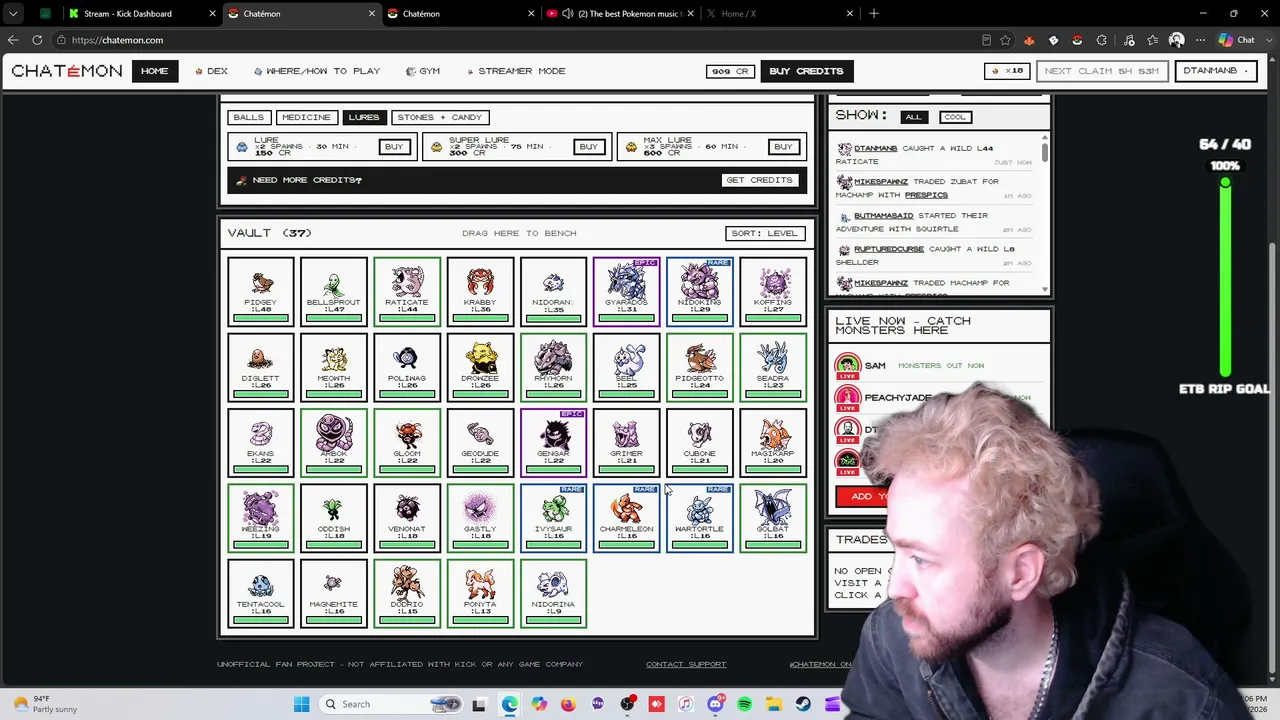Open the Stones + Candy shop tab
Screen dimensions: 1280x720
[439, 117]
